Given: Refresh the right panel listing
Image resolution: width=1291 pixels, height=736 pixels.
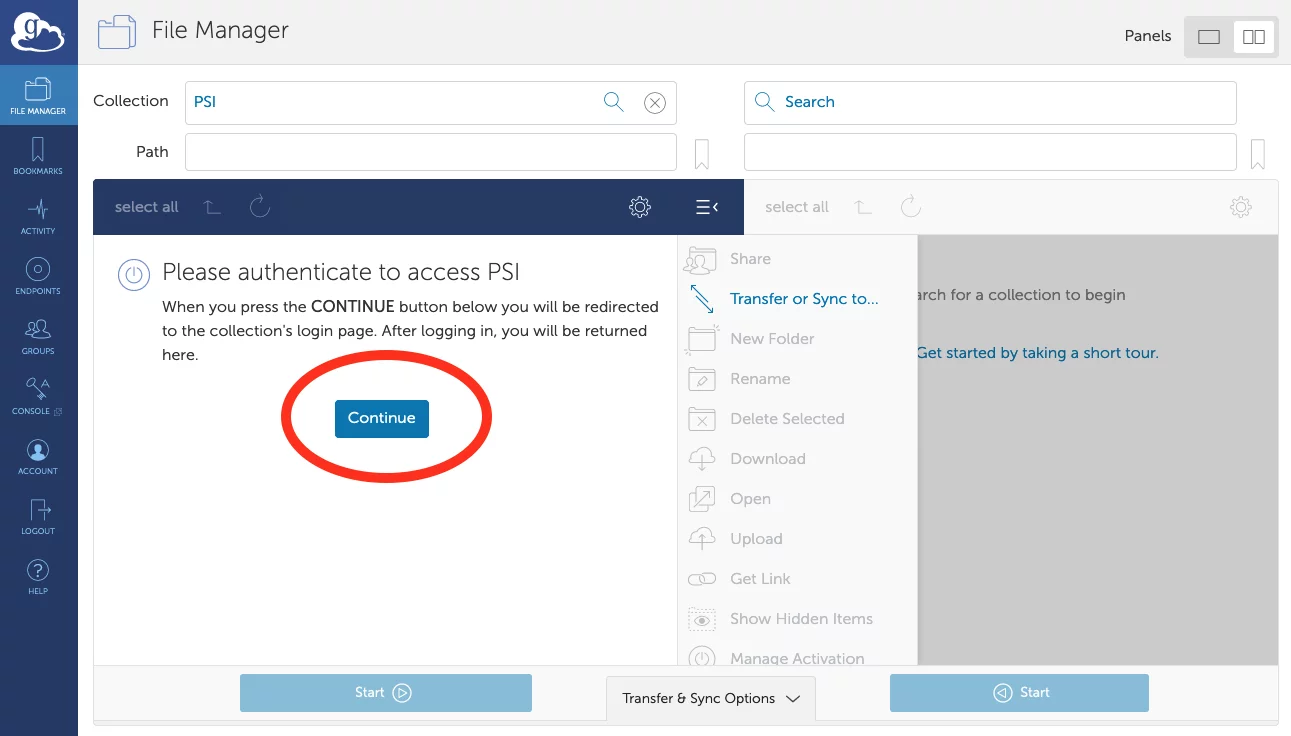Looking at the screenshot, I should point(911,207).
